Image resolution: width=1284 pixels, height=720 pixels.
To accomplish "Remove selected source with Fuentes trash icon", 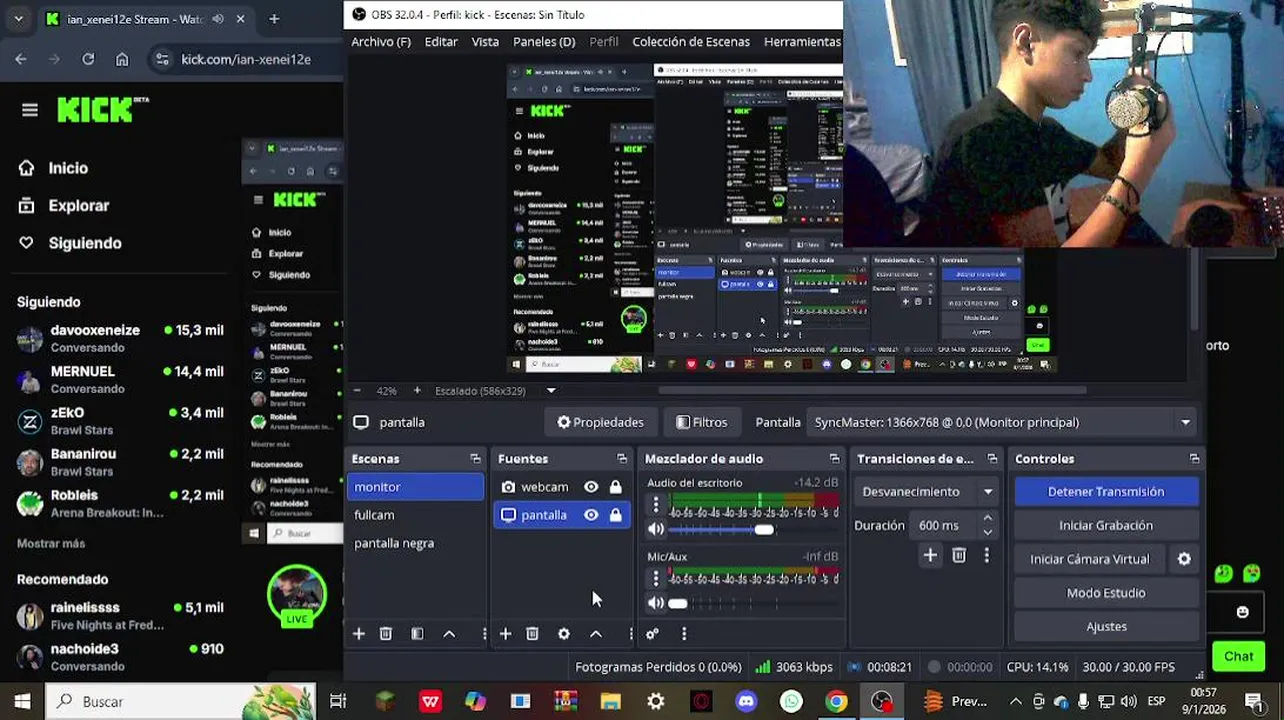I will (x=532, y=634).
